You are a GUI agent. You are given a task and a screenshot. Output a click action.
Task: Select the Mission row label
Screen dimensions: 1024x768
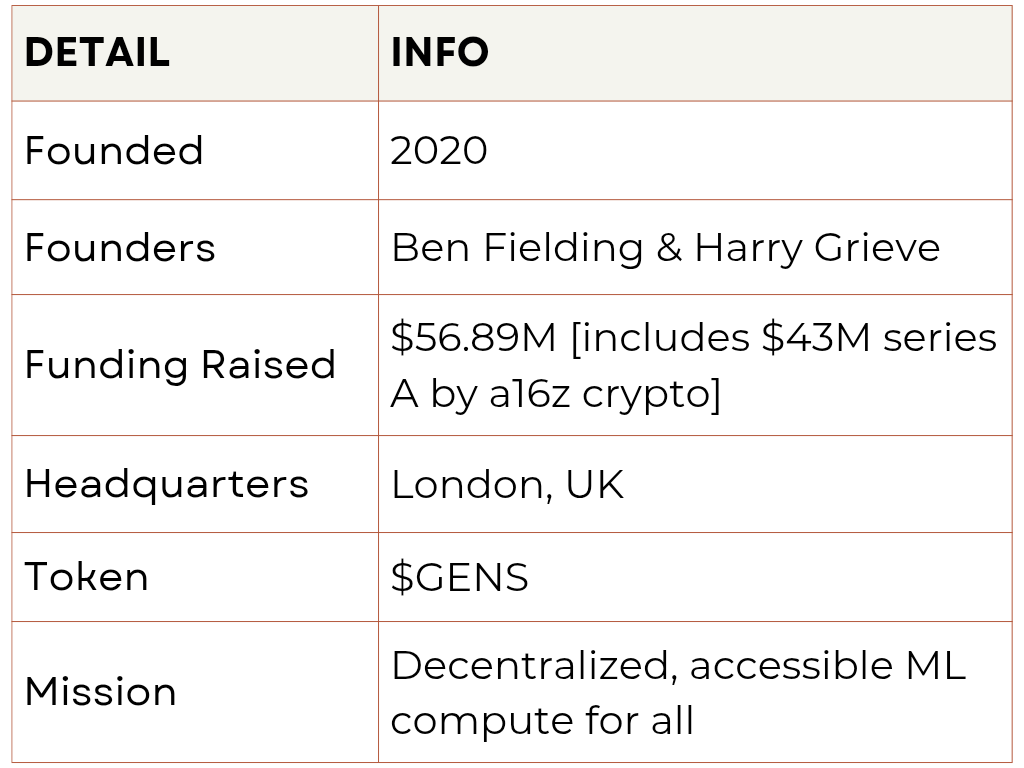[101, 692]
